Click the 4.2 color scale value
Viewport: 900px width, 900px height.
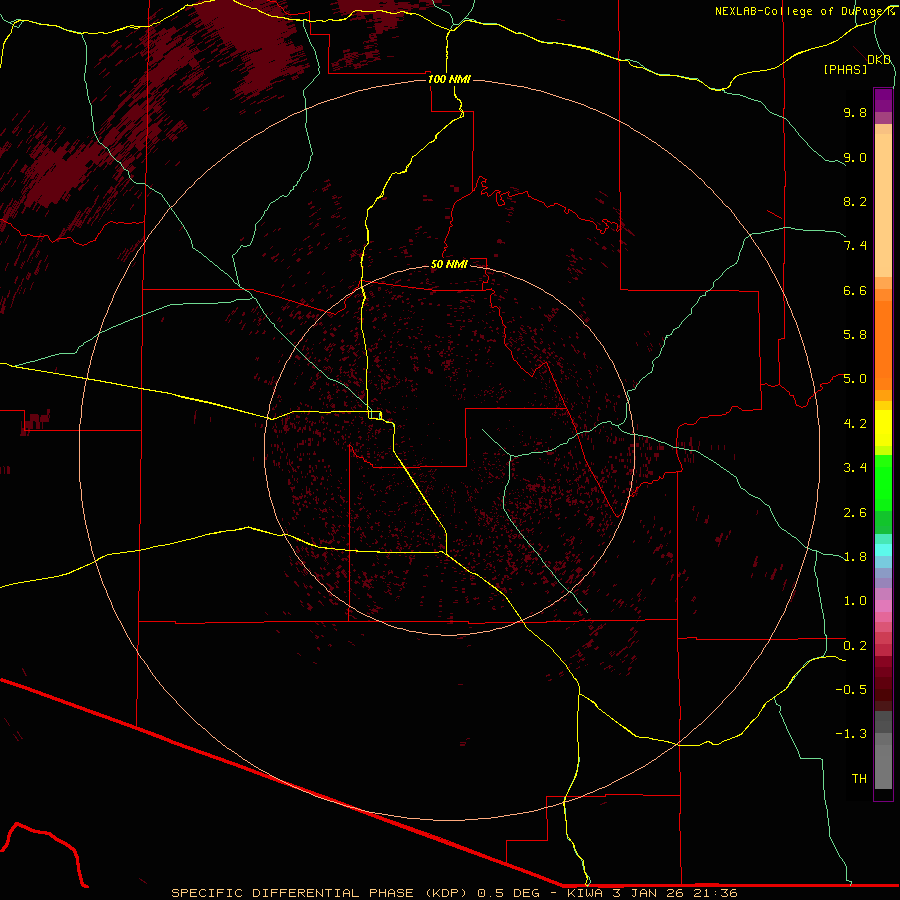855,424
